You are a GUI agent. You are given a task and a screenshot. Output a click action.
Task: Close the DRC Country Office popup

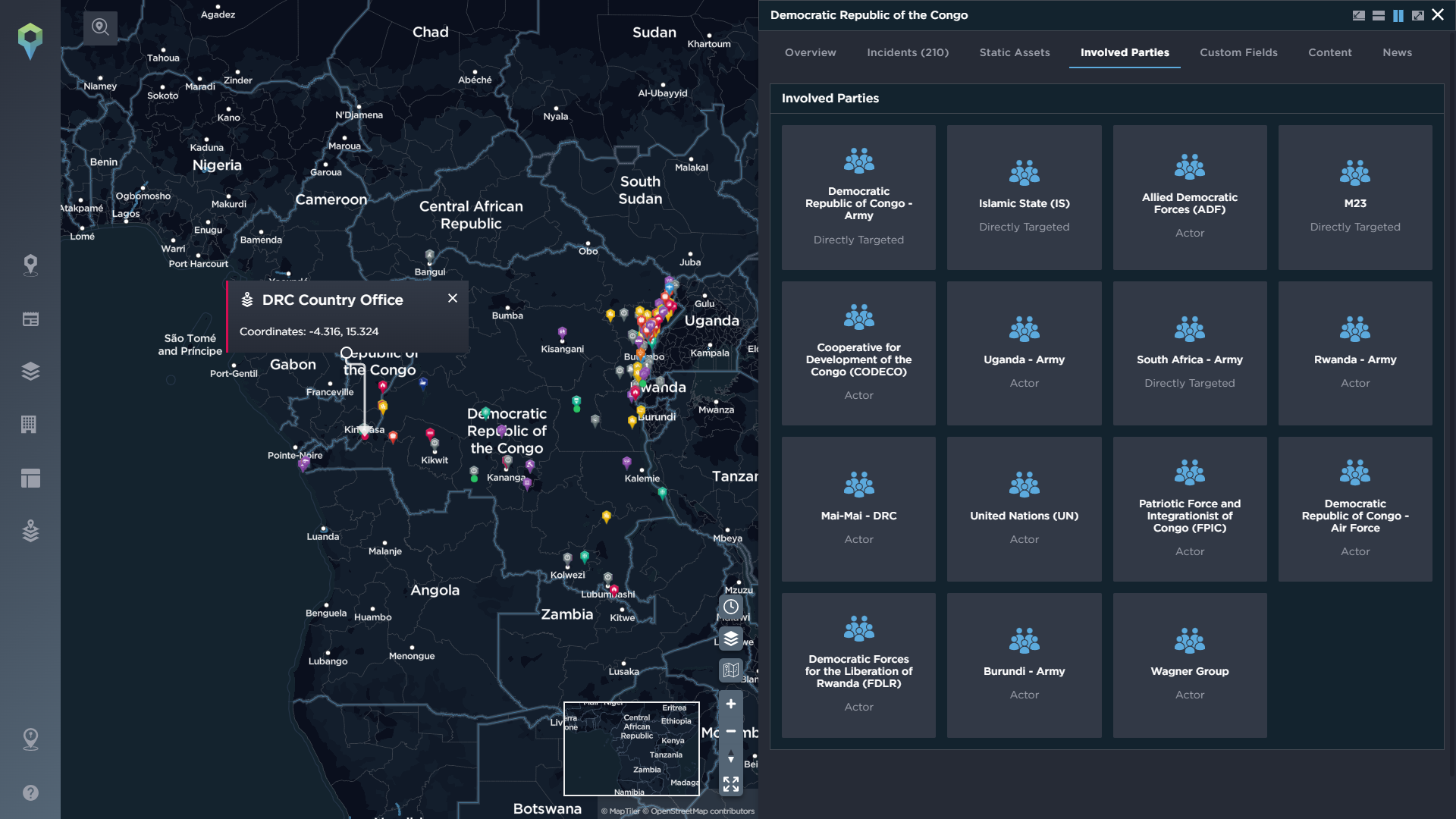tap(453, 298)
